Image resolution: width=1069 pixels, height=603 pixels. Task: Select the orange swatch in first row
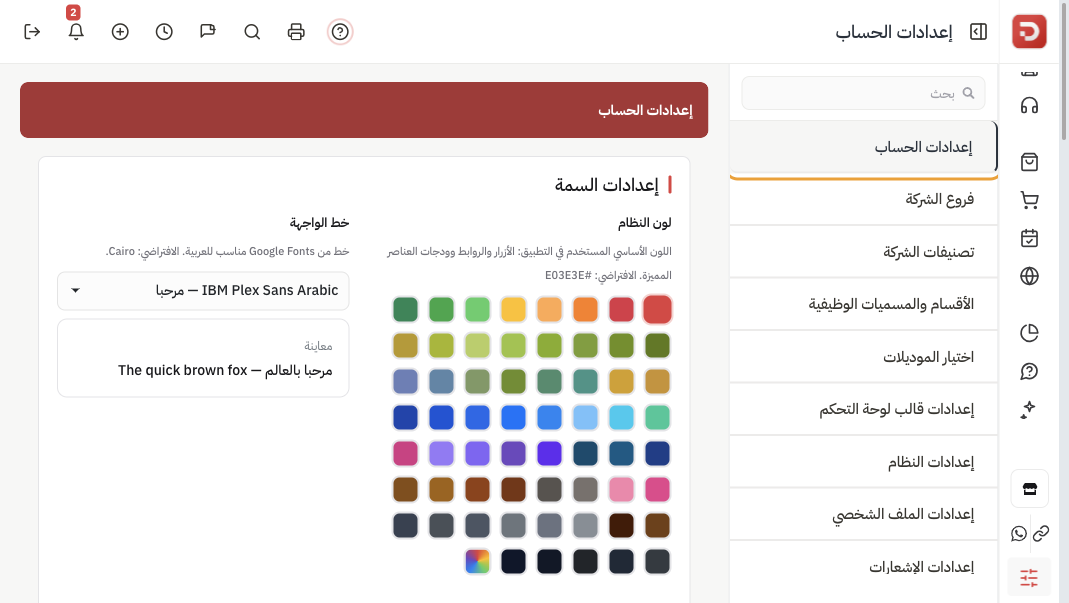(x=585, y=309)
